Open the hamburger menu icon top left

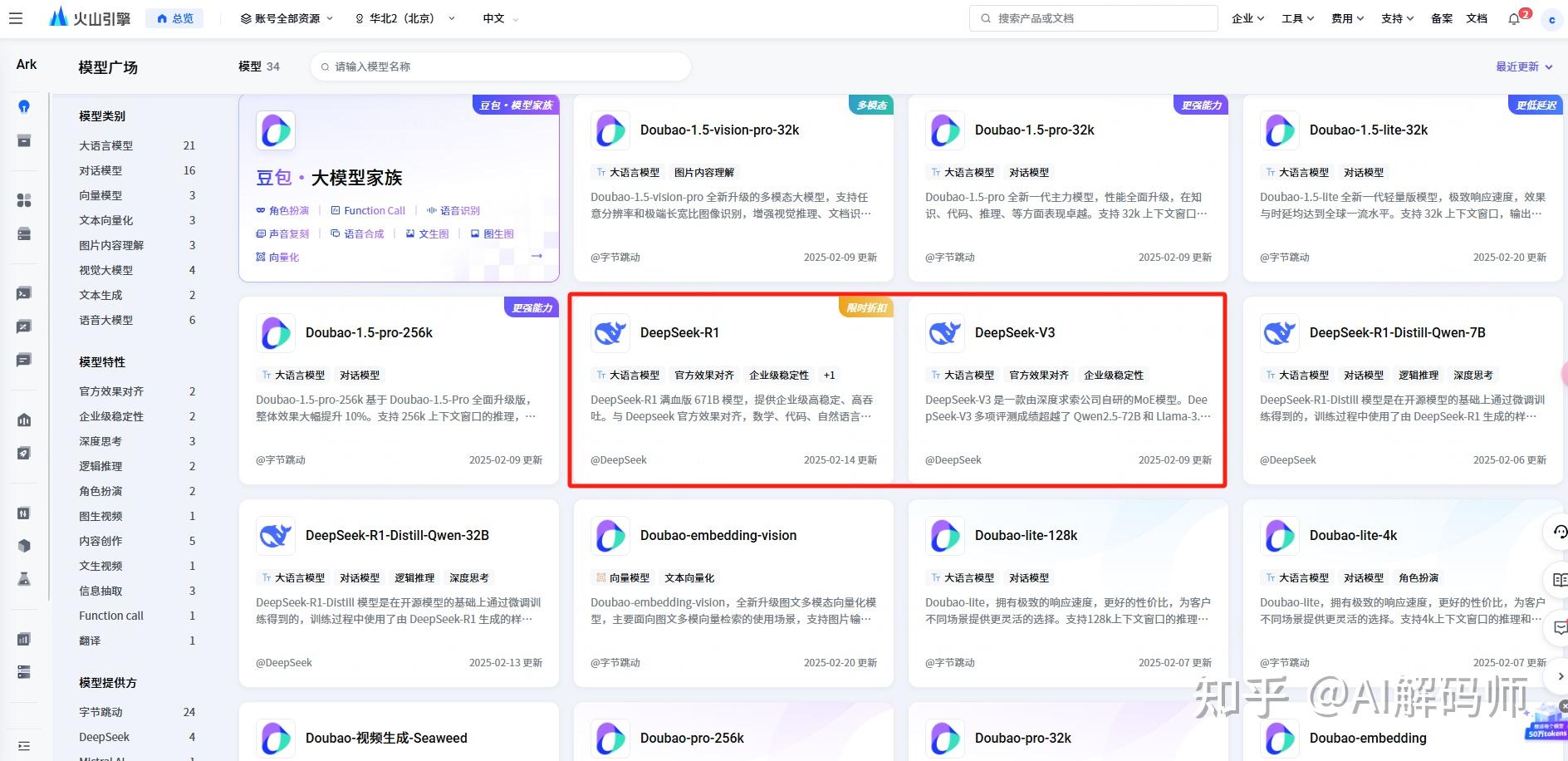[16, 18]
